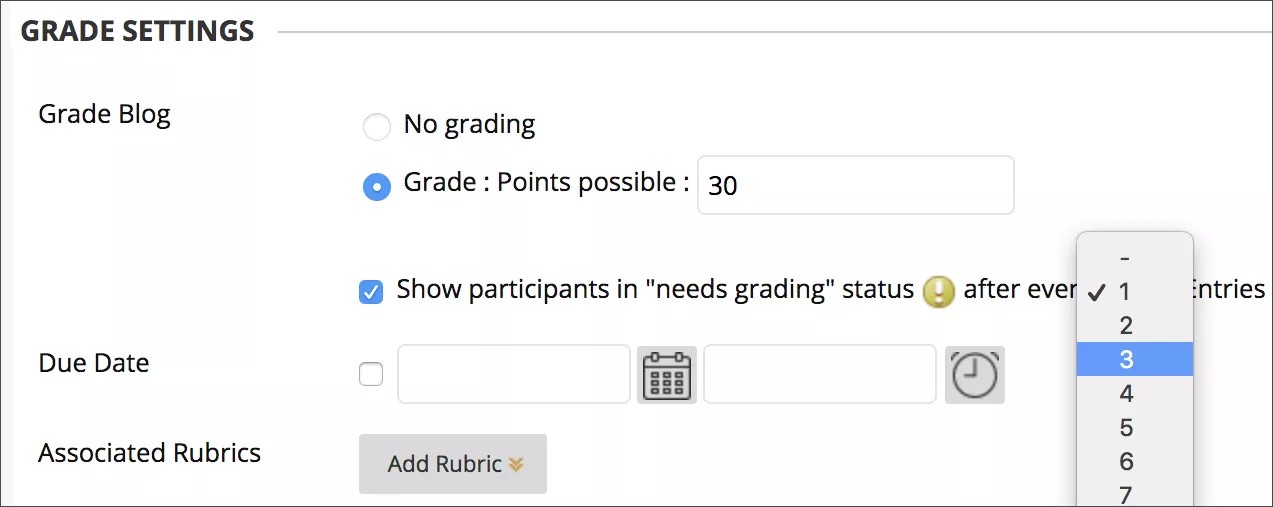Select the Grade Points possible radio button

(376, 186)
